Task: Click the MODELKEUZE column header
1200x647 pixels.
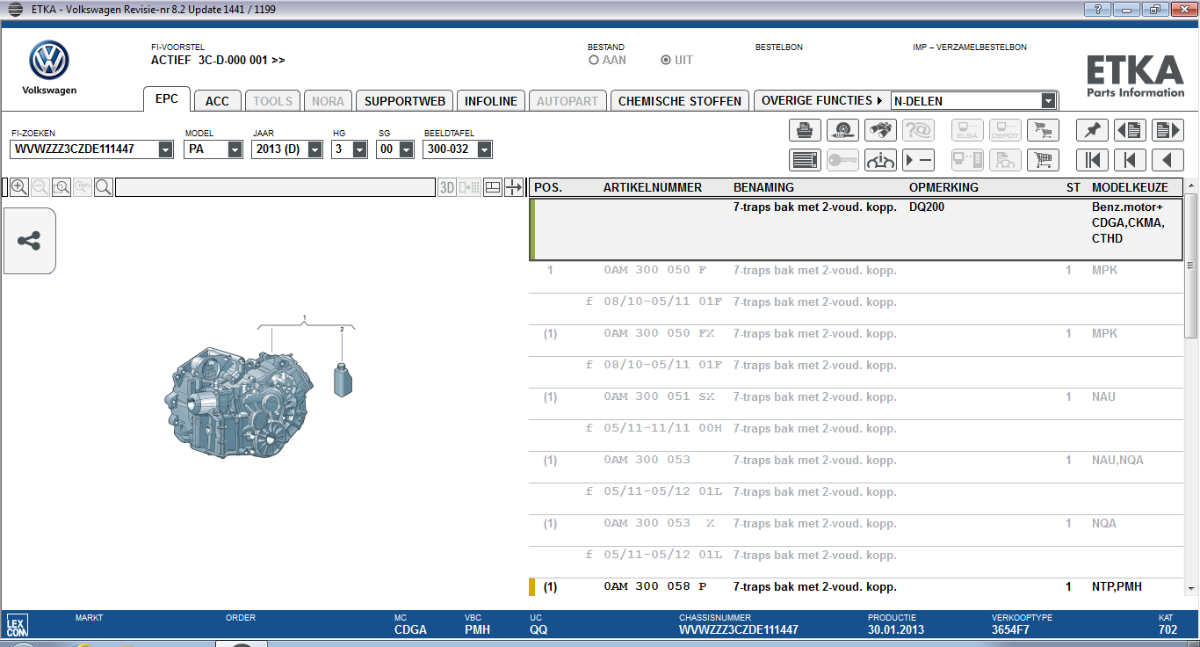Action: tap(1129, 187)
